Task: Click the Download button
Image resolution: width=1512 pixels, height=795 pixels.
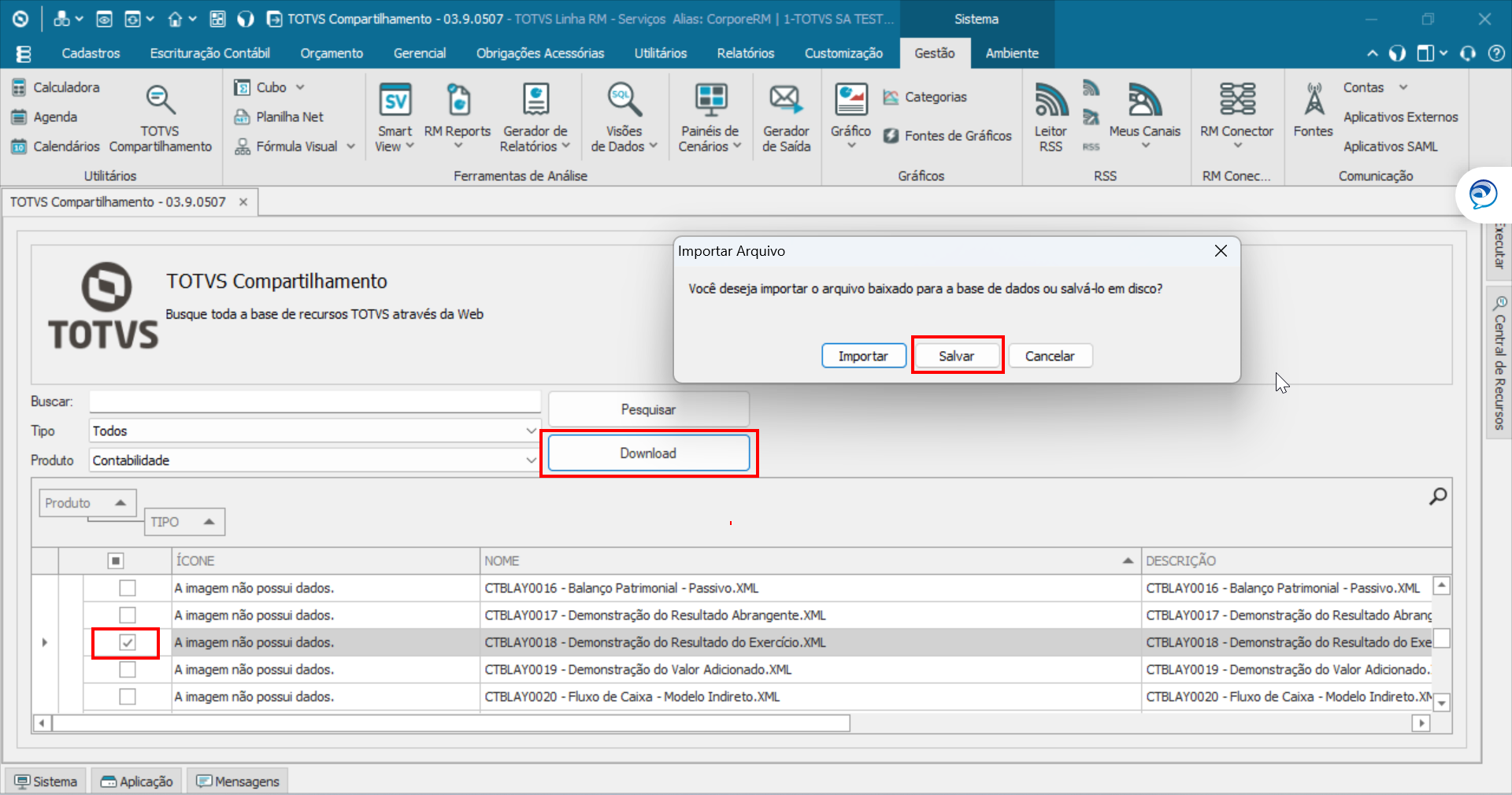Action: point(648,453)
